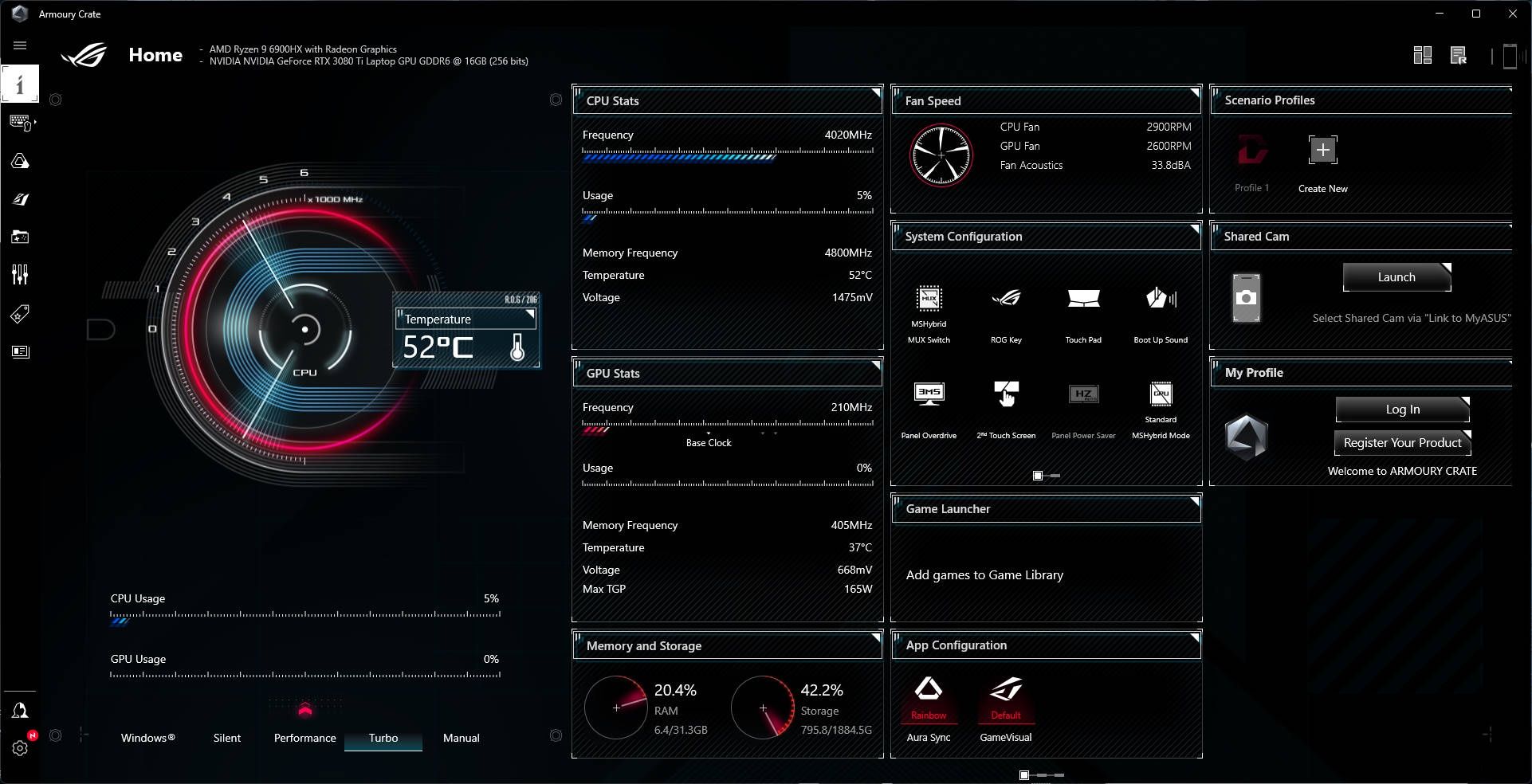Click the Shared Cam camera icon

(x=1246, y=297)
